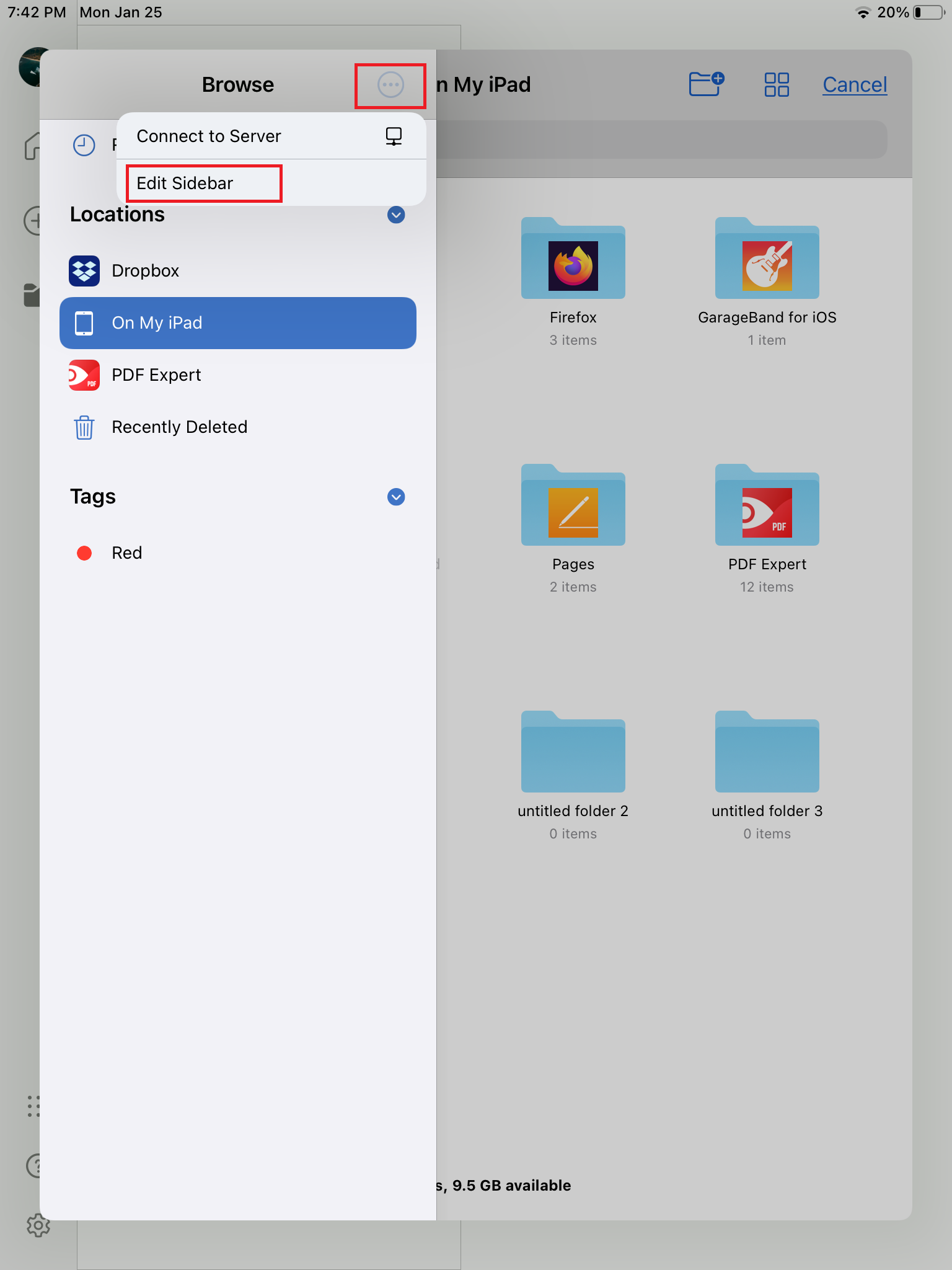The width and height of the screenshot is (952, 1270).
Task: Select the Red tag
Action: [x=238, y=553]
